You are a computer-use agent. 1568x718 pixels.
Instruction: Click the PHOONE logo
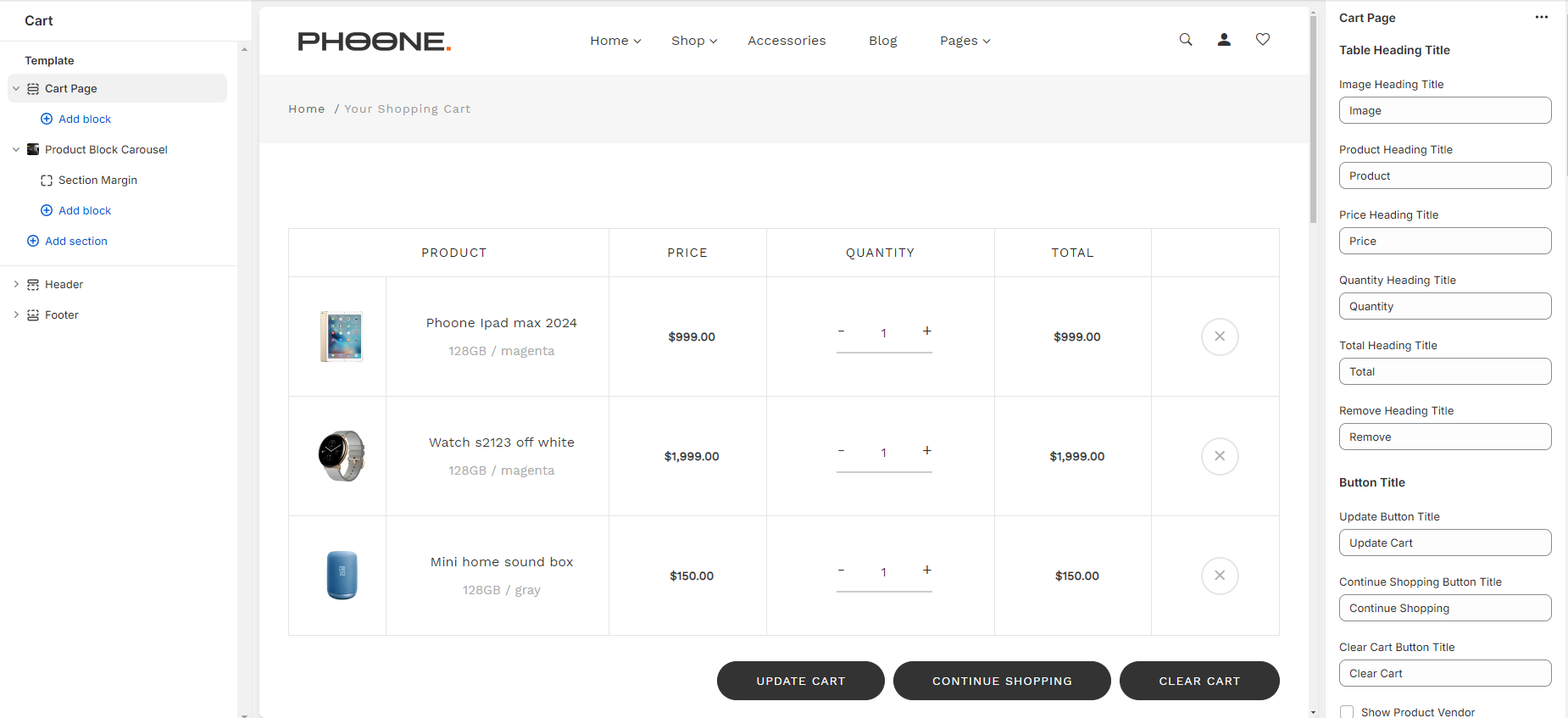click(x=374, y=41)
